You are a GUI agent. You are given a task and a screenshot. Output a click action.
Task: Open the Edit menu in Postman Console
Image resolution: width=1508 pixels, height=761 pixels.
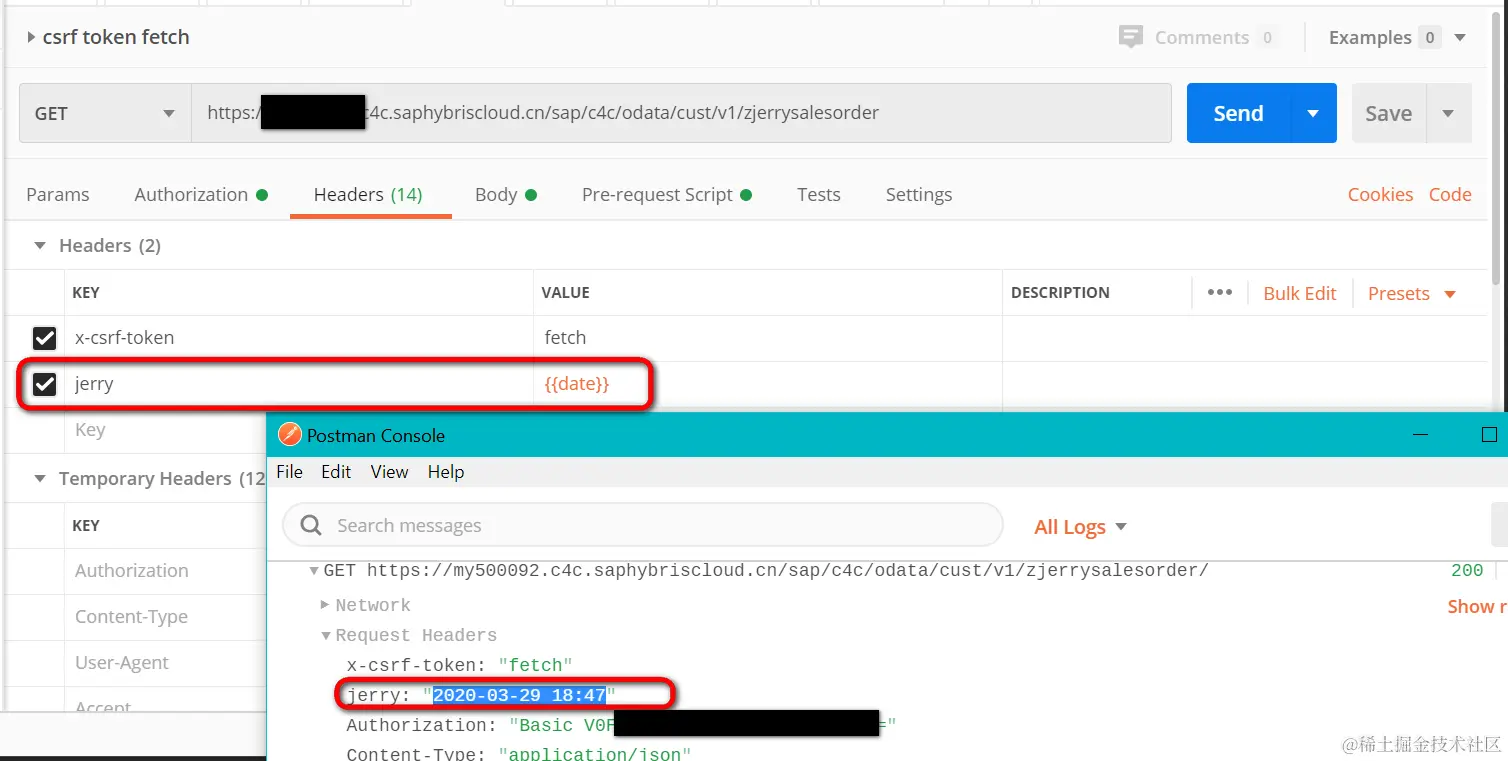point(336,472)
